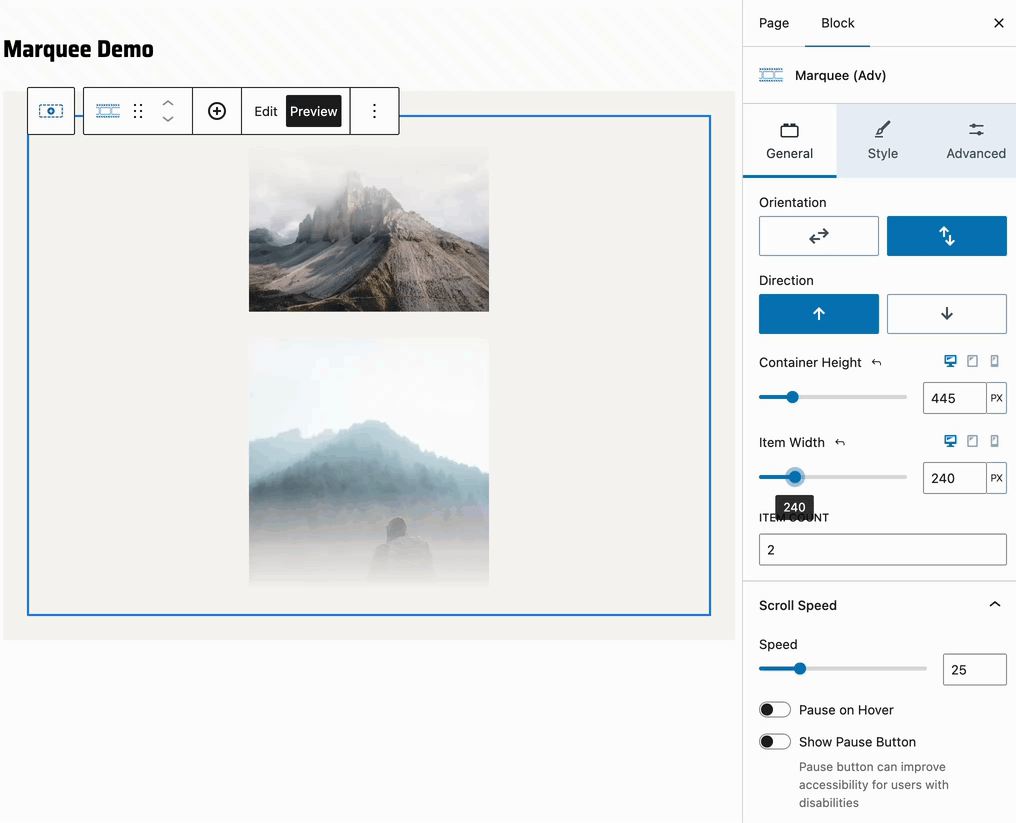Click the Item Count input field
The image size is (1016, 823).
(882, 549)
